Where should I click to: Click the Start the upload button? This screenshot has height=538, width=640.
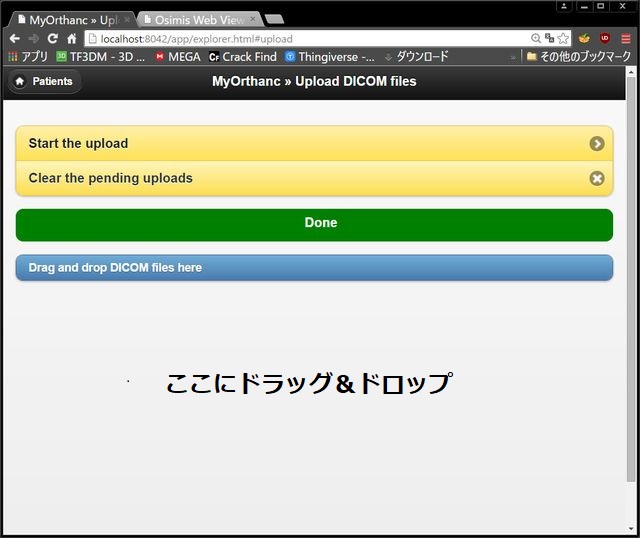coord(314,144)
